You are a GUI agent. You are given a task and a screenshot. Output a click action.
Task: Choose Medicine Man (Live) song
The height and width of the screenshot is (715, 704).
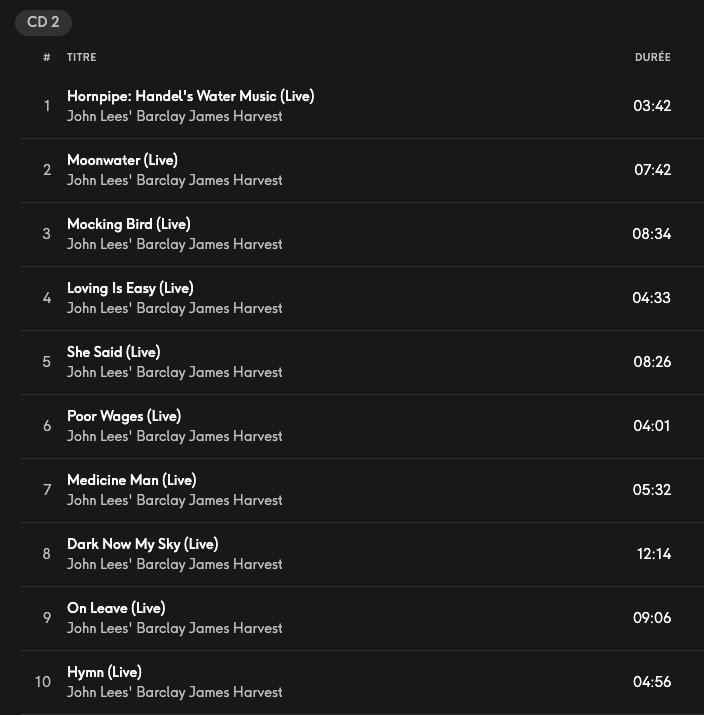(131, 480)
